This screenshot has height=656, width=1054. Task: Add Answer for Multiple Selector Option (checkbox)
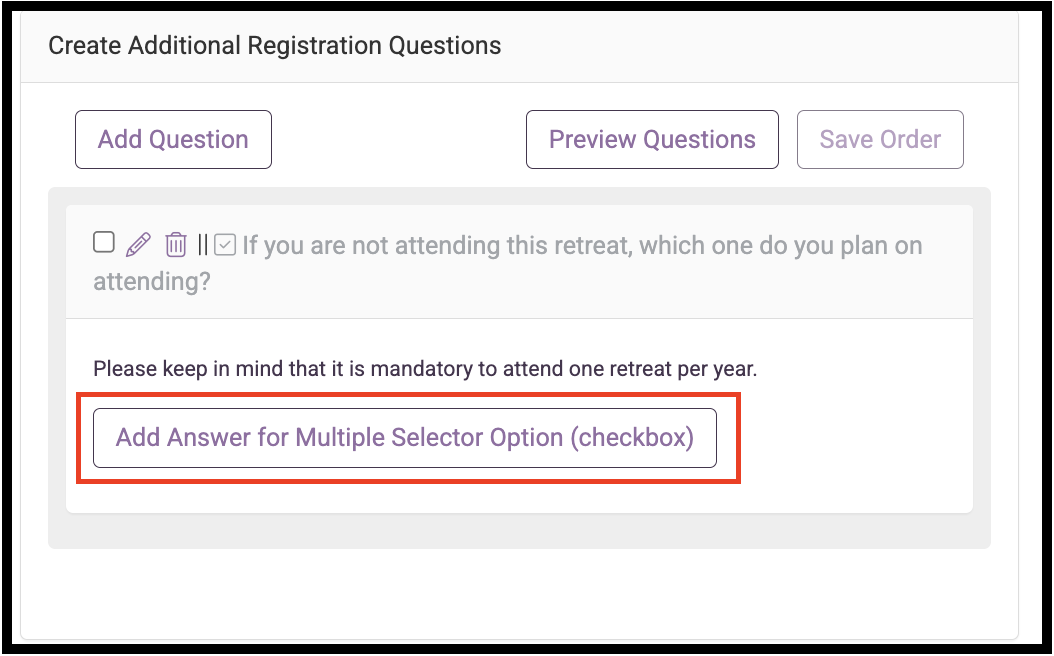point(405,438)
